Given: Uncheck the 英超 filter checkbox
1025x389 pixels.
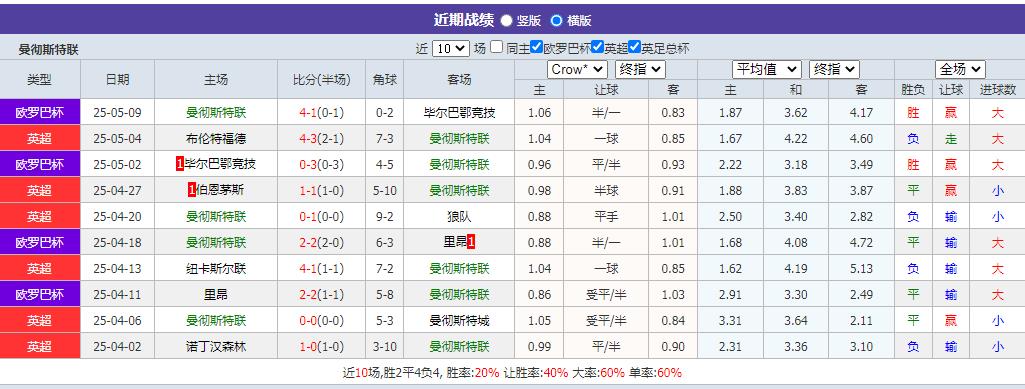Looking at the screenshot, I should point(597,47).
